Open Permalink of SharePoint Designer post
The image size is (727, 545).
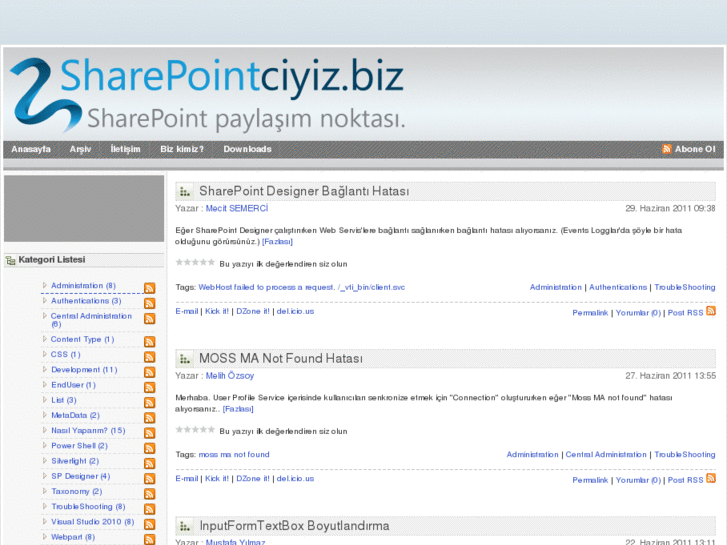pos(590,313)
